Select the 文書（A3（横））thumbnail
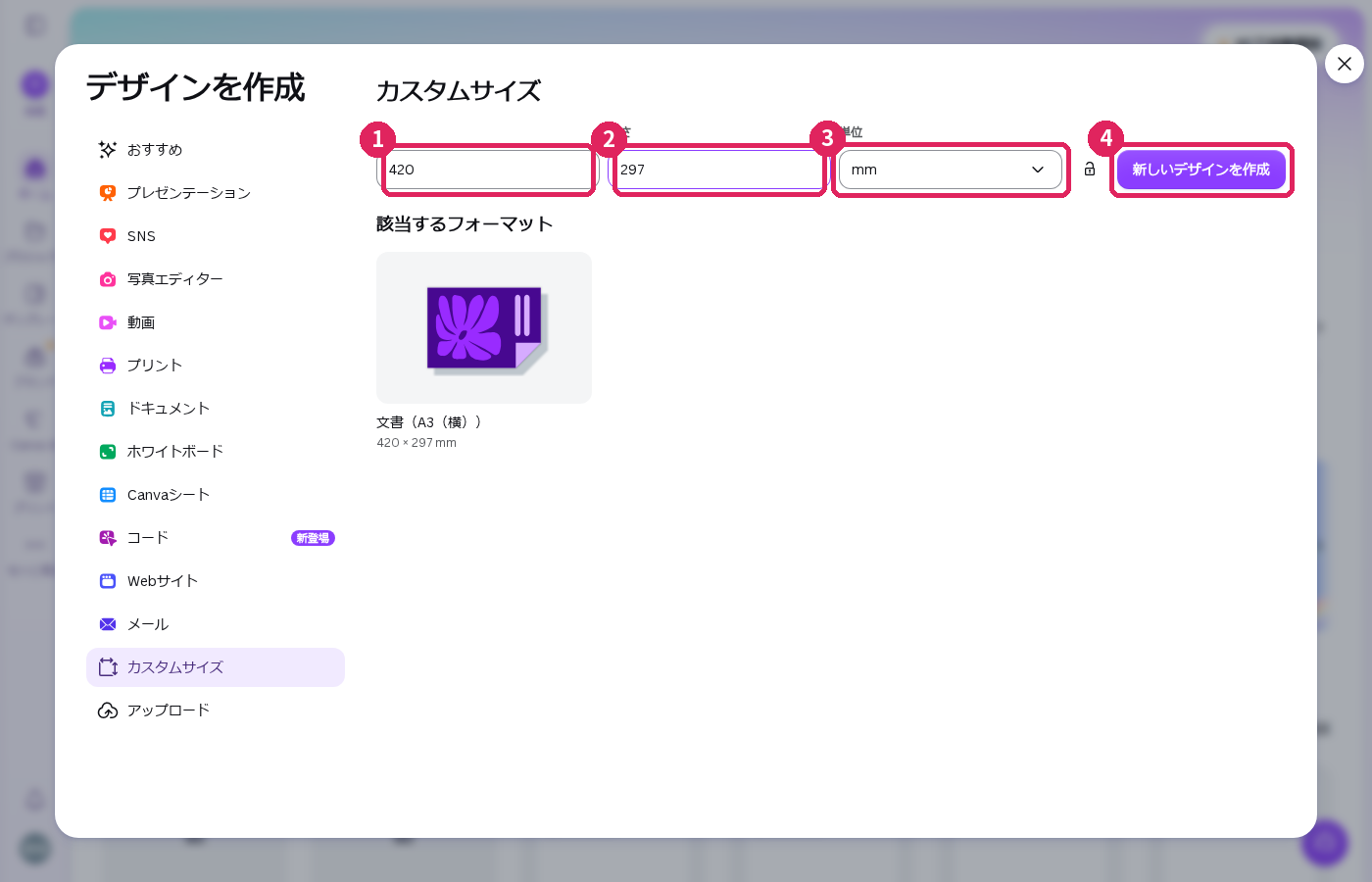The image size is (1372, 882). click(x=484, y=327)
